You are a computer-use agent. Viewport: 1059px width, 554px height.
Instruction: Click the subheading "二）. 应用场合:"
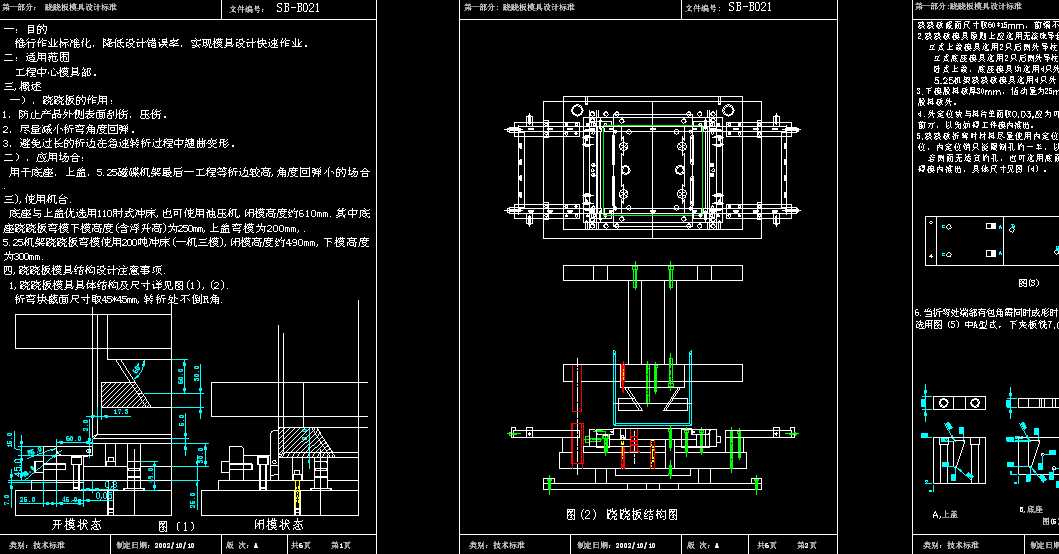(x=45, y=157)
